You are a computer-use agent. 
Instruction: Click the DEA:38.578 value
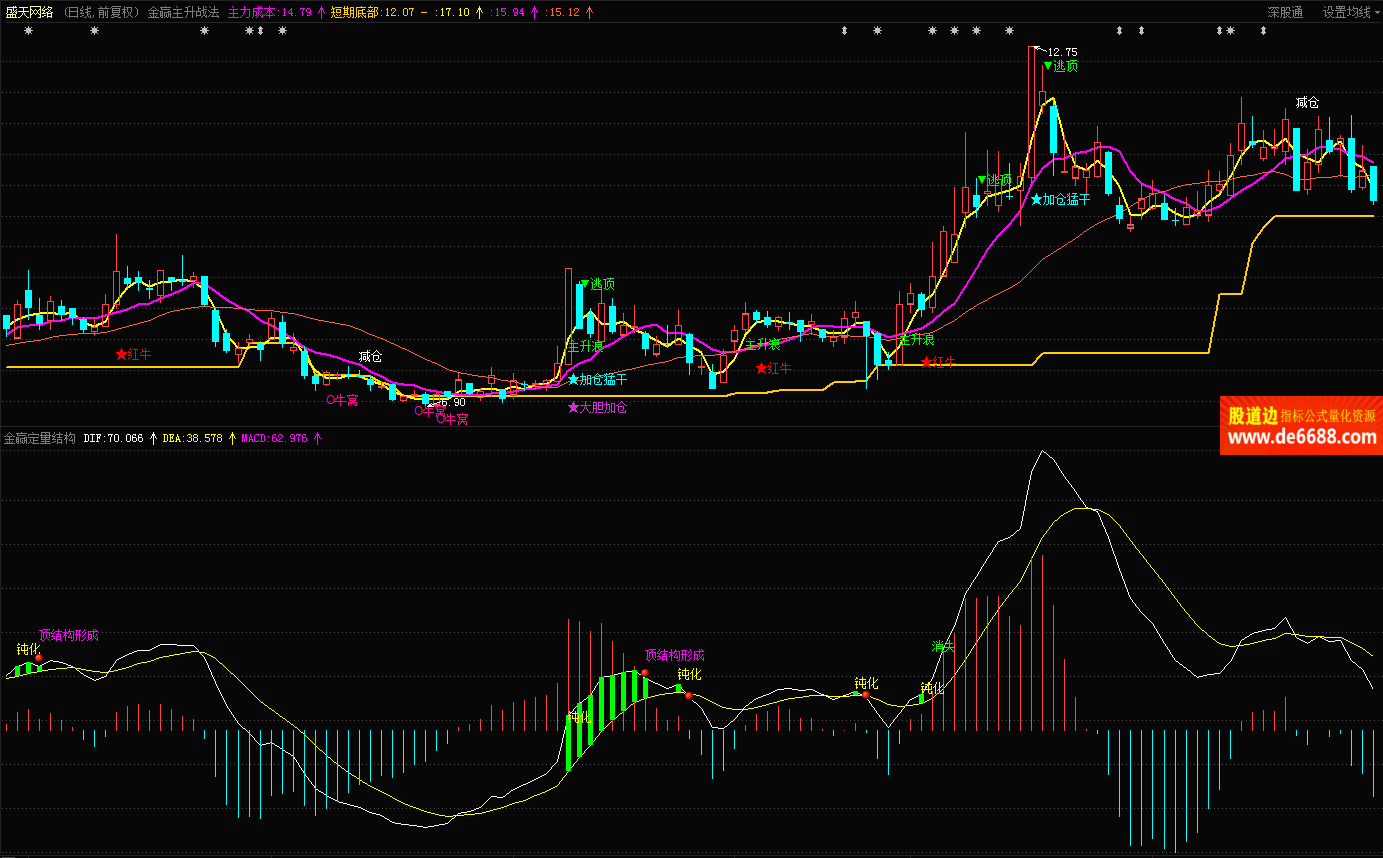192,438
